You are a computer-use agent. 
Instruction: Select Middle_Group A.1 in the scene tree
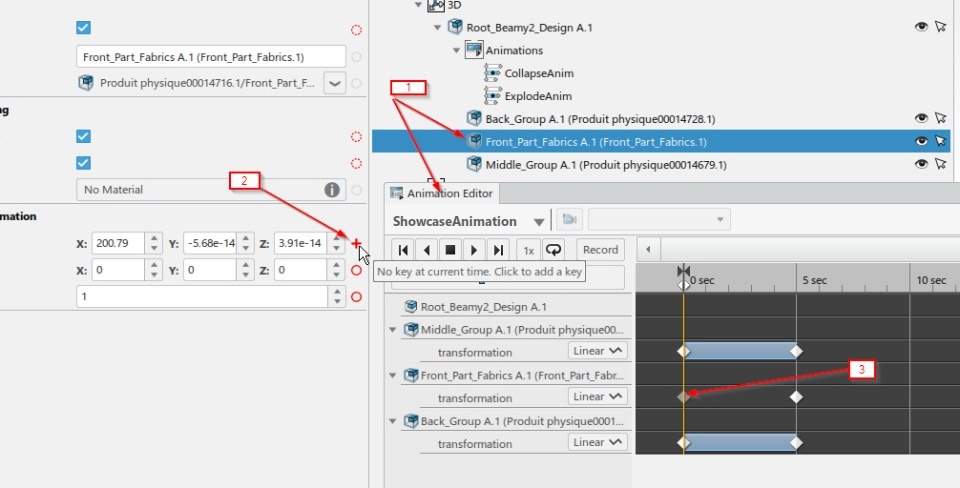point(606,165)
